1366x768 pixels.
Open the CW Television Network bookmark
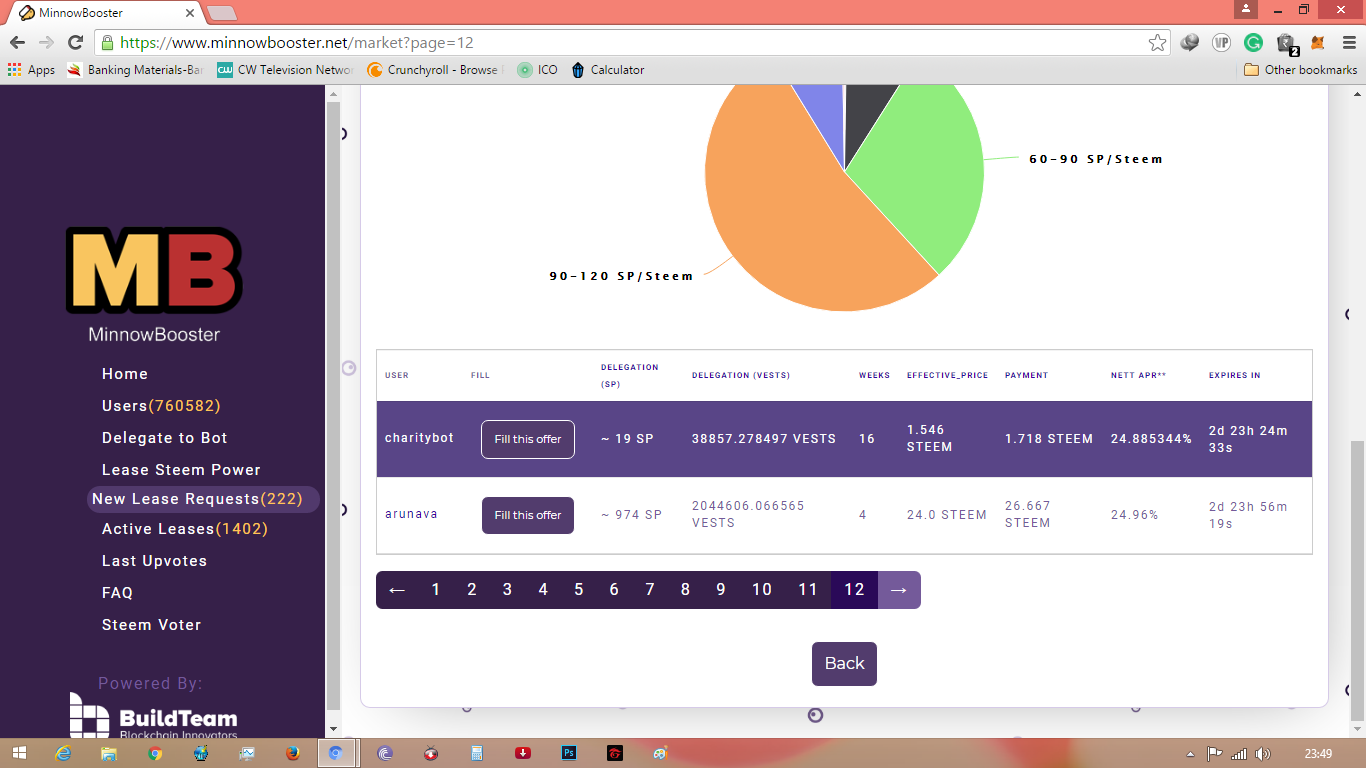(x=286, y=70)
